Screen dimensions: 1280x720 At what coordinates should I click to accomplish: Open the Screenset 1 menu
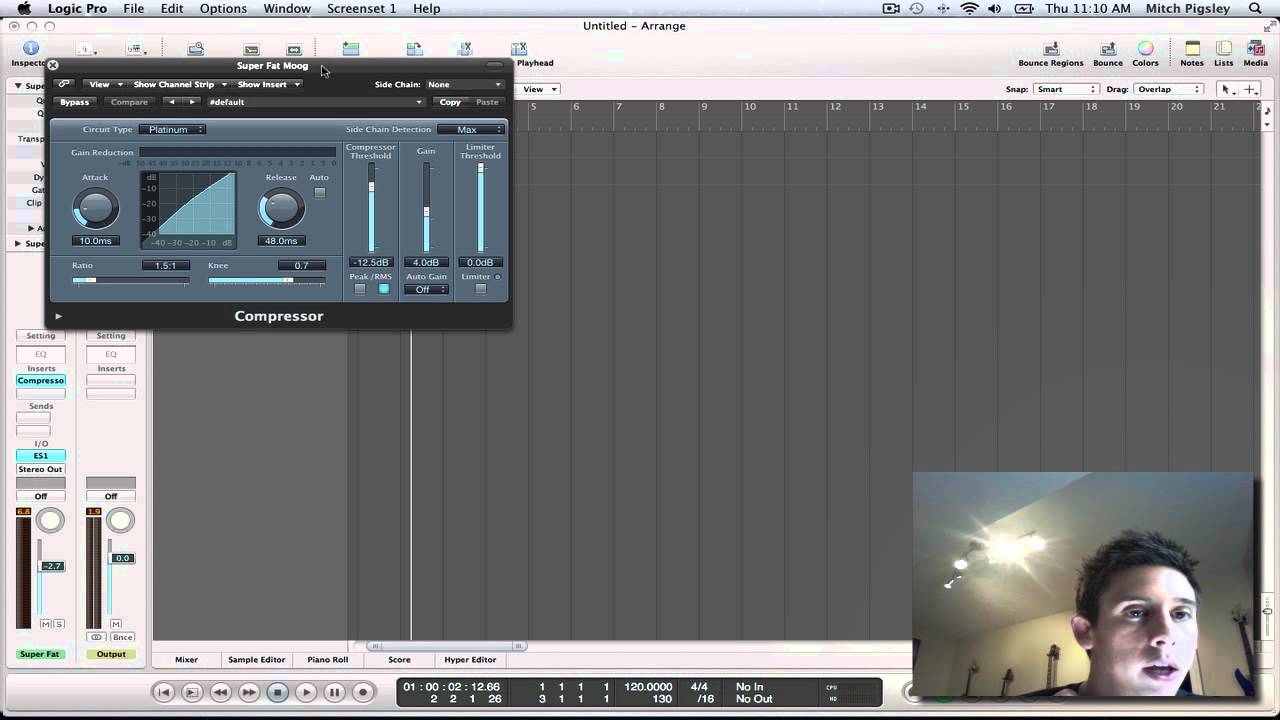tap(361, 8)
